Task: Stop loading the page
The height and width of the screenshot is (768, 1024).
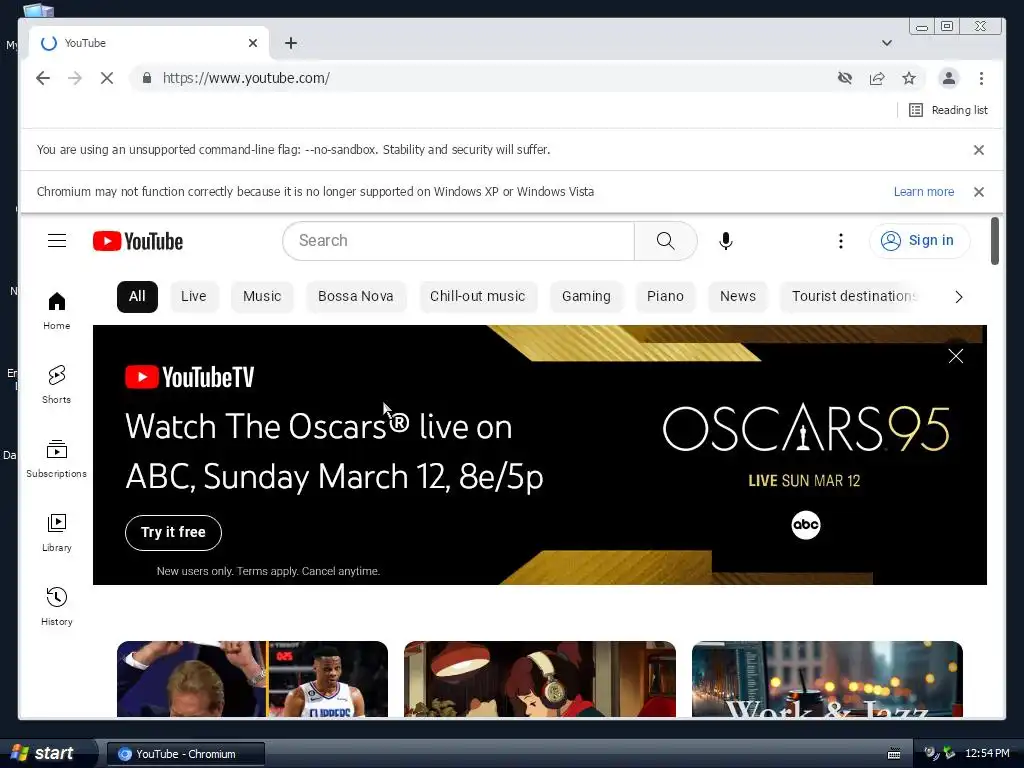Action: [x=107, y=78]
